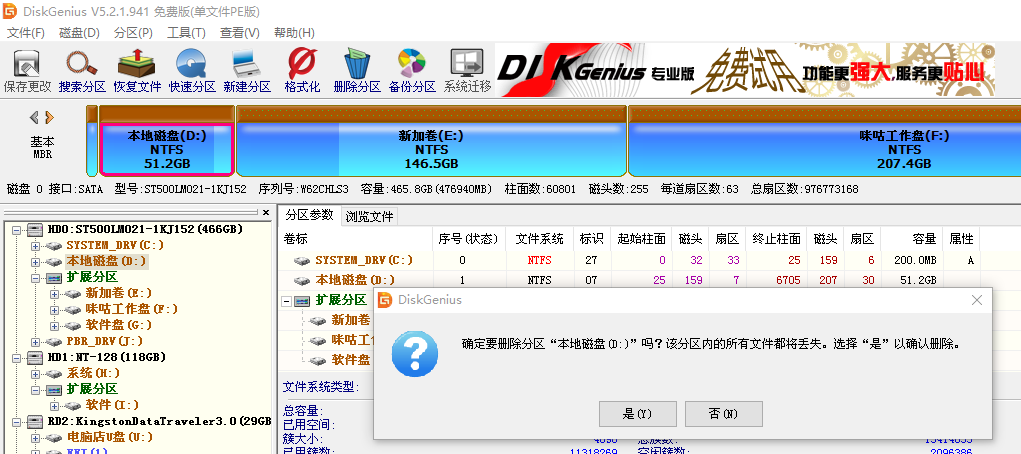Open the Search Partition (搜索分区) tool
This screenshot has height=454, width=1021.
coord(82,71)
